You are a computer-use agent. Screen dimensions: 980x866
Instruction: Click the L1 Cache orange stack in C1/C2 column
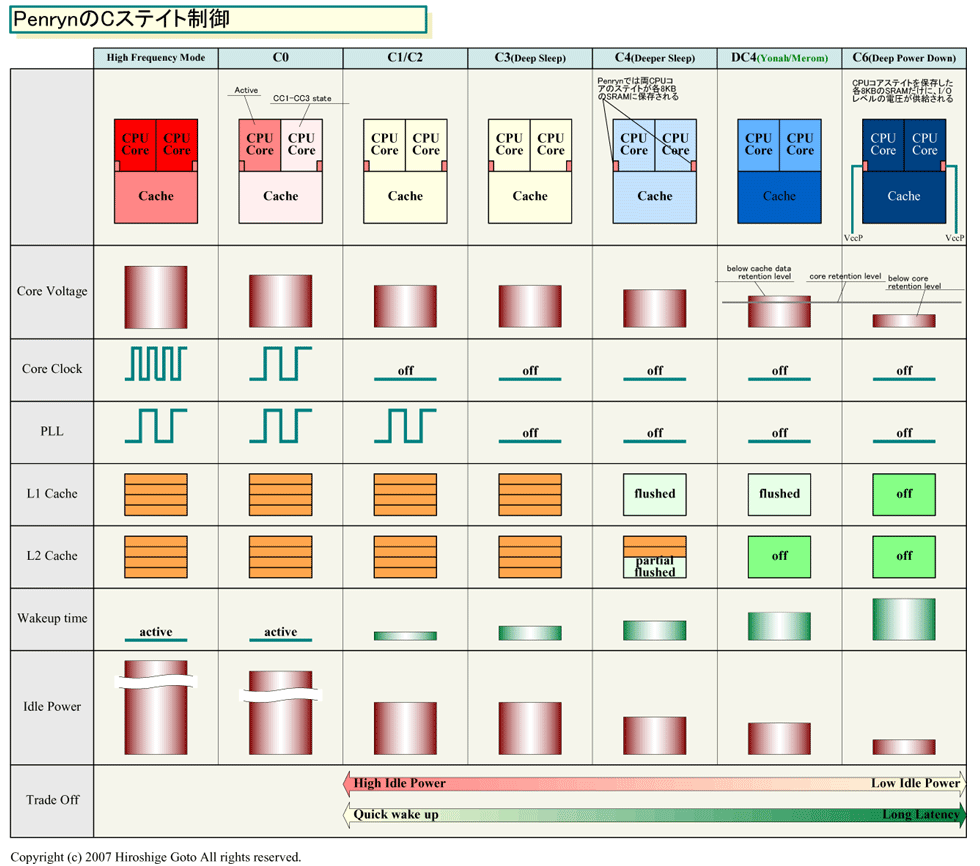(x=405, y=494)
